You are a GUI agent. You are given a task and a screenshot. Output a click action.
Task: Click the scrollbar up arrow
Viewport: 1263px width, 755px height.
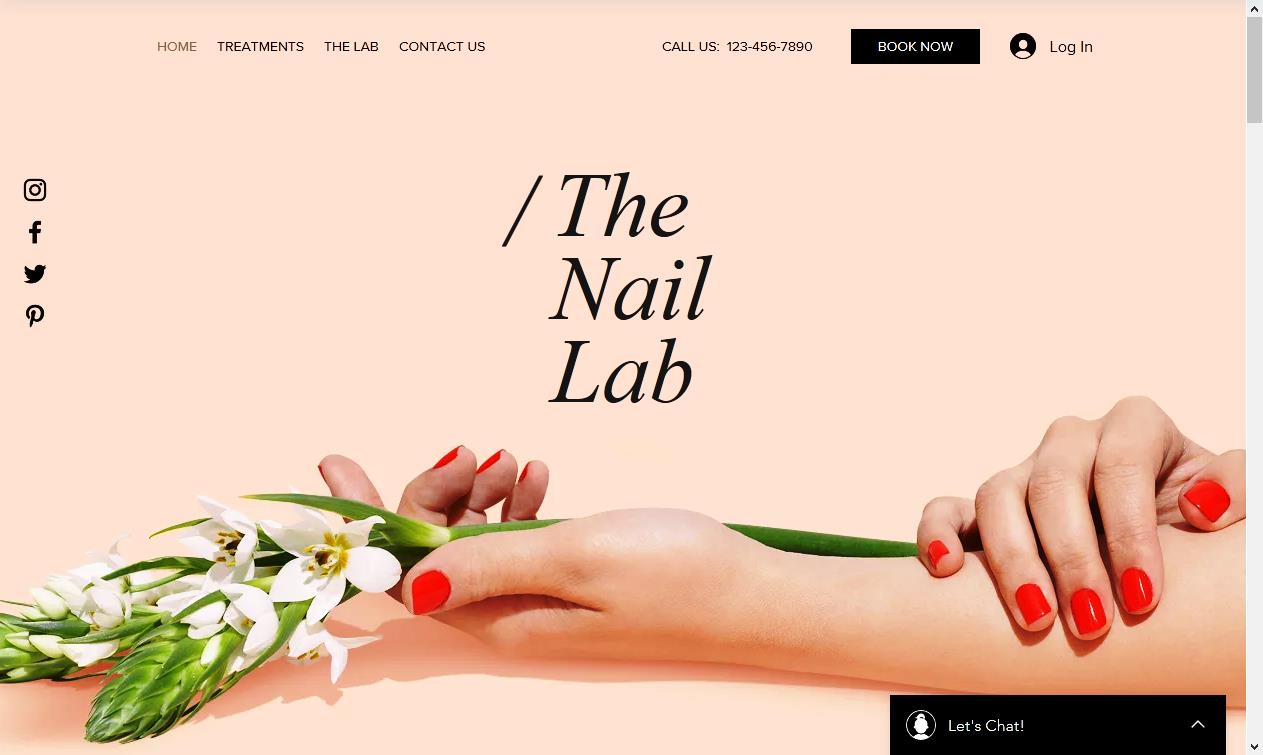tap(1254, 8)
